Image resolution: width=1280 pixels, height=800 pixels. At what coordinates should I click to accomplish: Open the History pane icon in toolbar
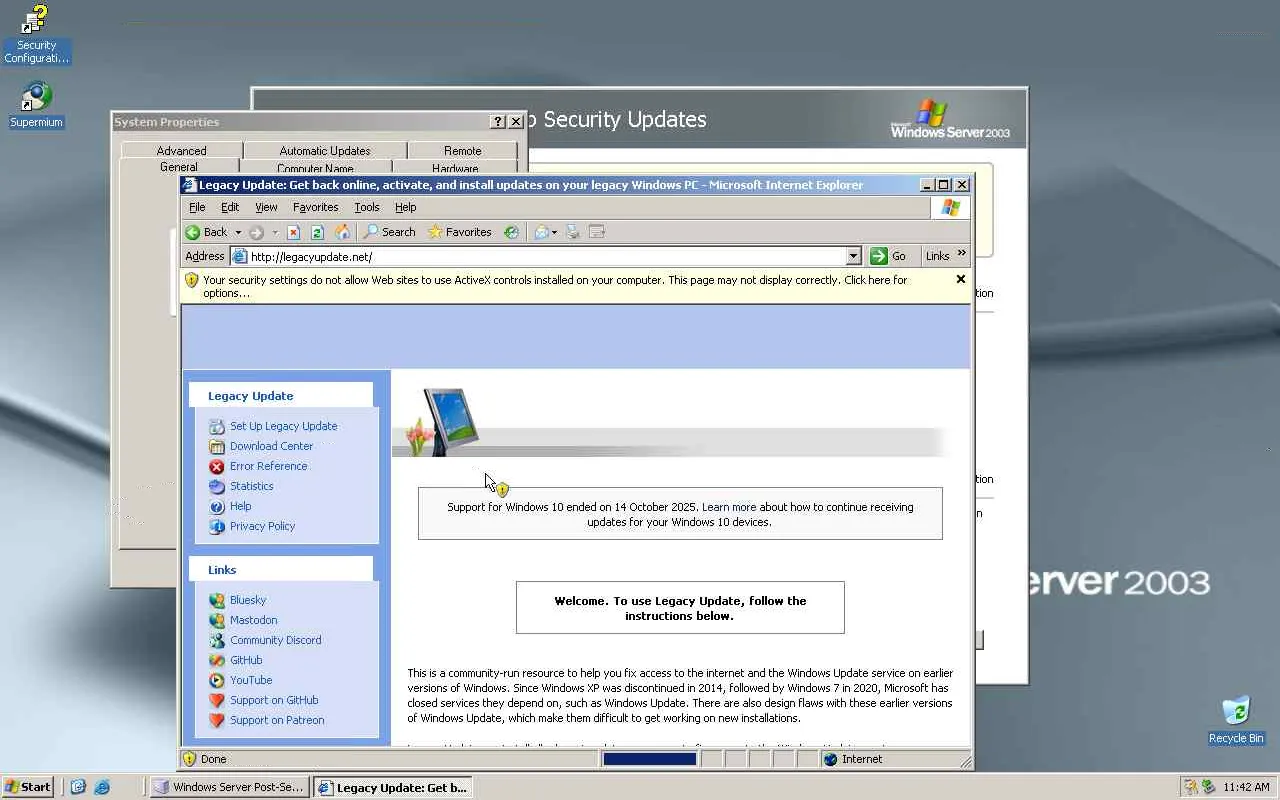tap(511, 232)
